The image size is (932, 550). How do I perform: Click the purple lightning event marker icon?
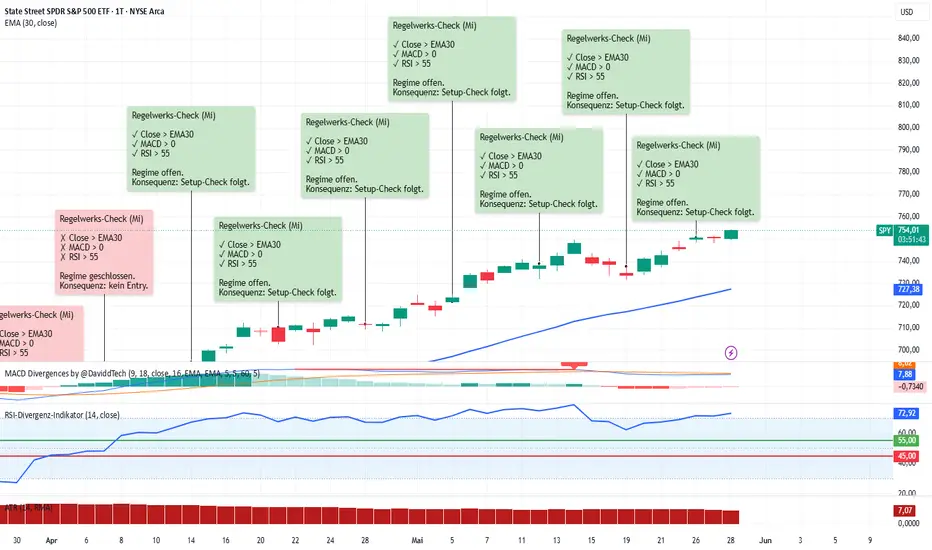coord(731,353)
